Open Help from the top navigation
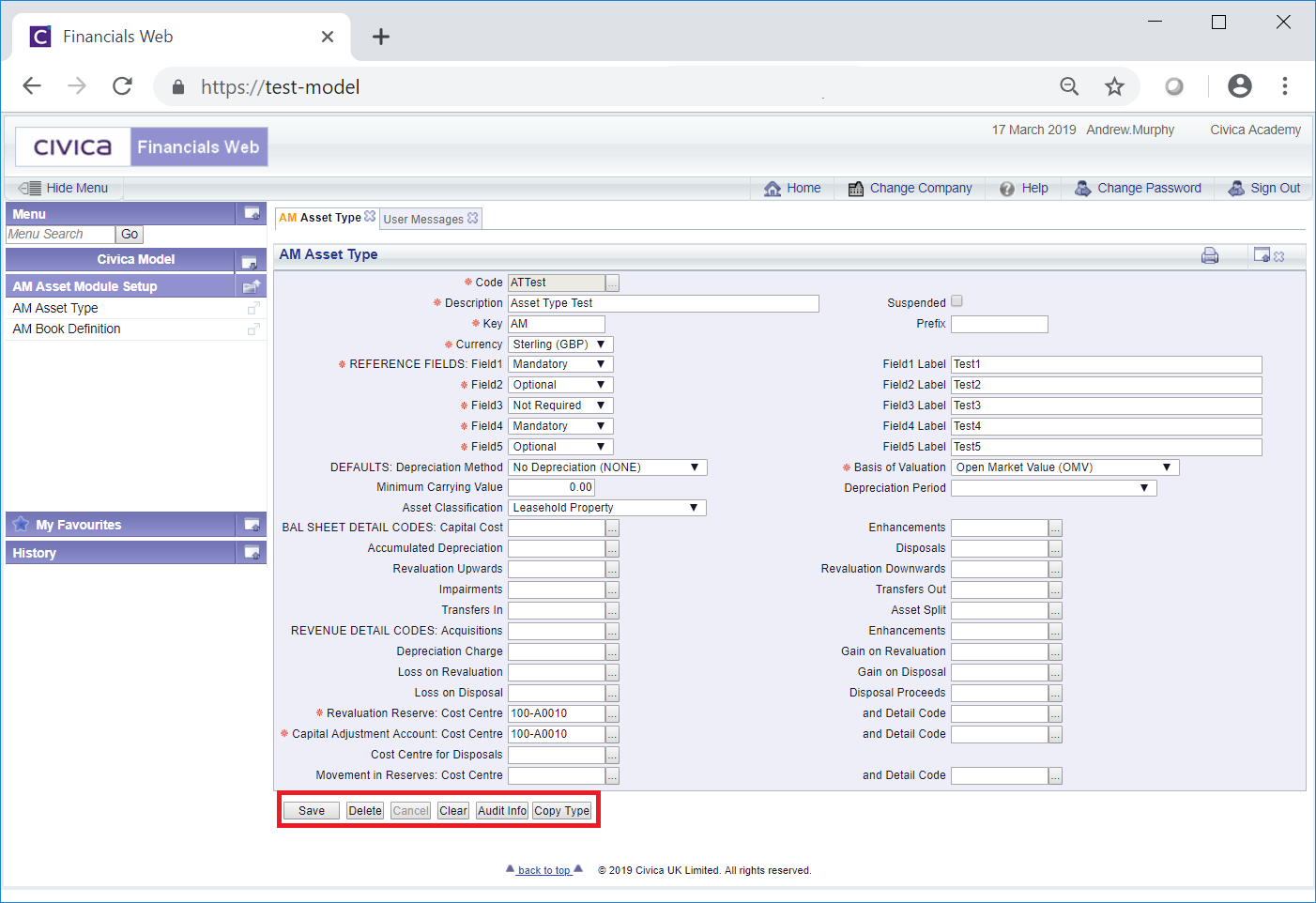 [x=1024, y=188]
